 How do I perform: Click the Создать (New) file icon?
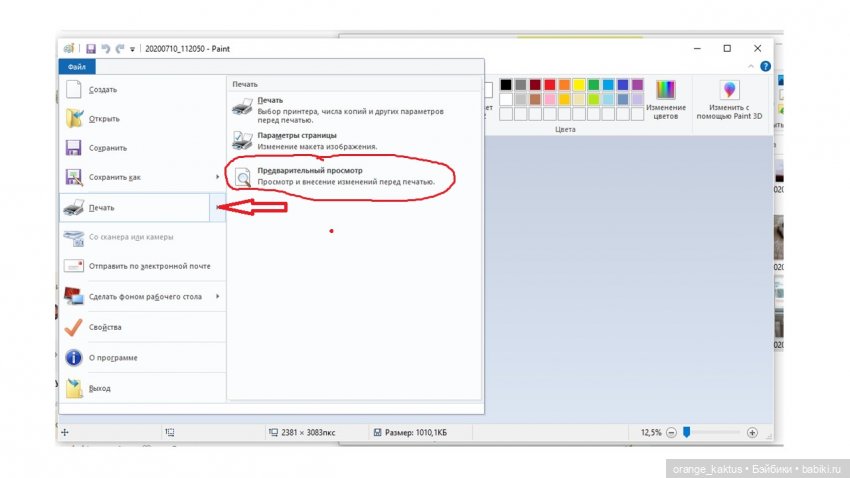(73, 89)
